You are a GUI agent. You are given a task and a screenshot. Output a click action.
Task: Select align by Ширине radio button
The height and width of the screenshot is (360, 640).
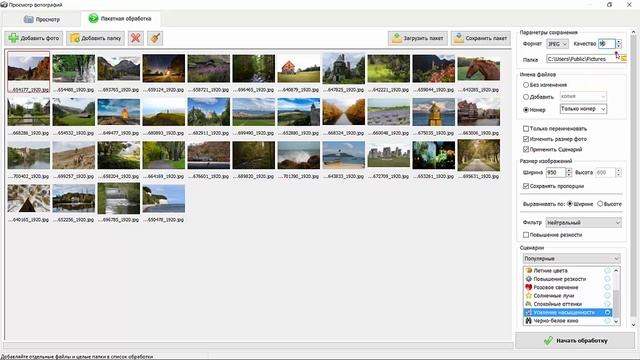point(570,204)
